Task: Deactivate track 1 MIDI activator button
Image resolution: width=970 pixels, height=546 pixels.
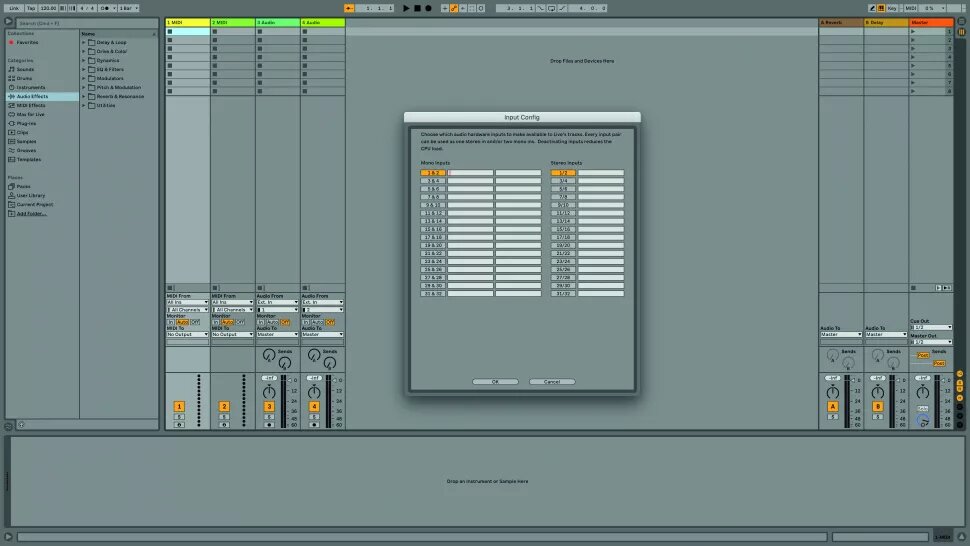Action: [179, 406]
